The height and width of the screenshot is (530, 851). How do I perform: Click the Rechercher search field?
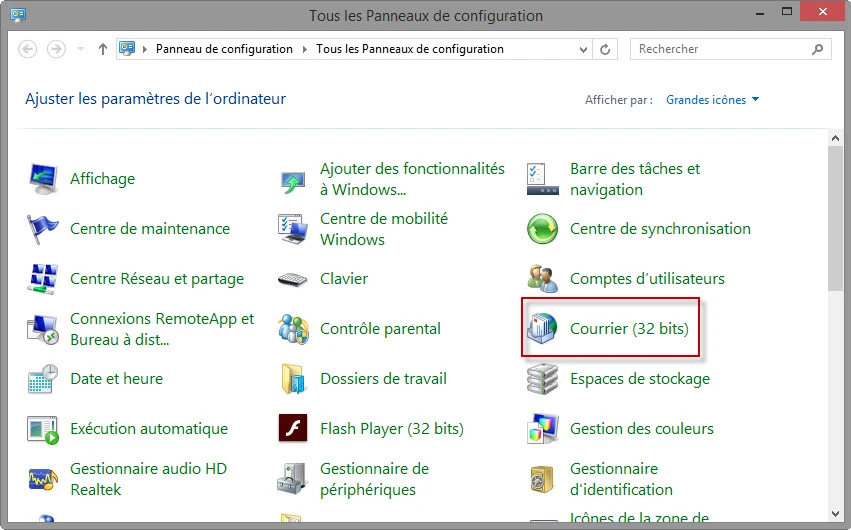click(722, 49)
